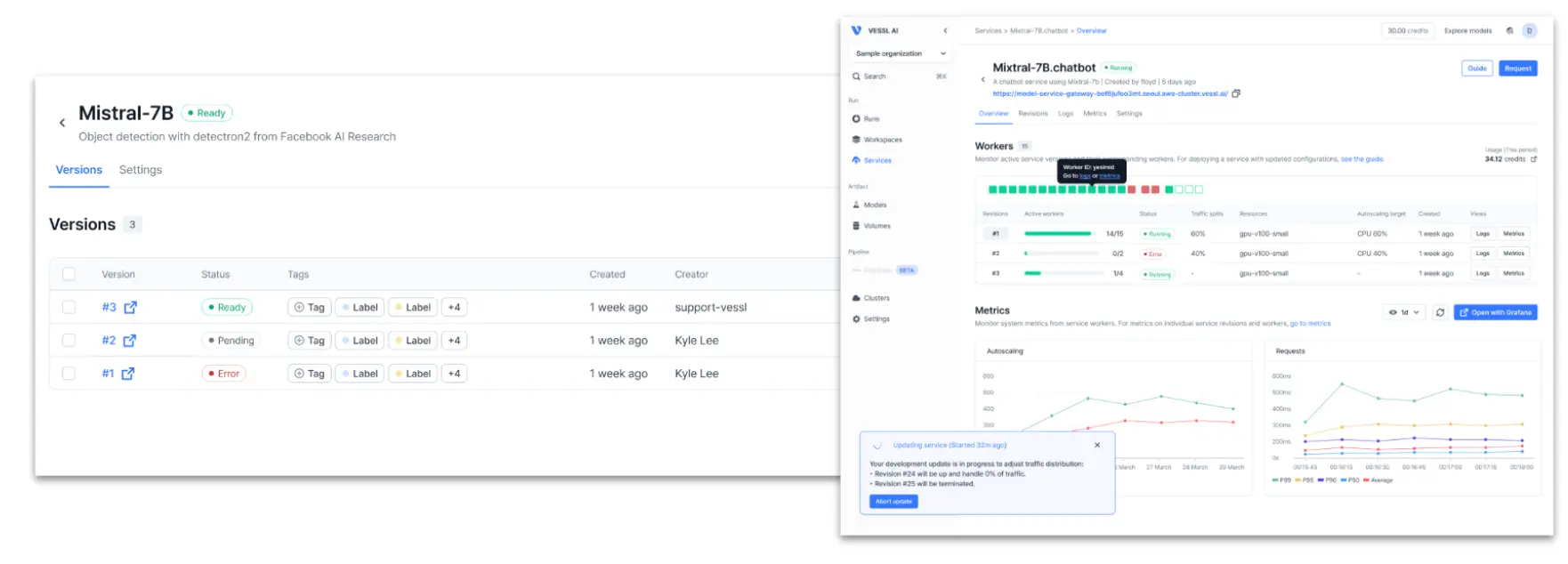Open the Settings tab of Mistral-7B
This screenshot has width=1568, height=564.
[x=141, y=170]
